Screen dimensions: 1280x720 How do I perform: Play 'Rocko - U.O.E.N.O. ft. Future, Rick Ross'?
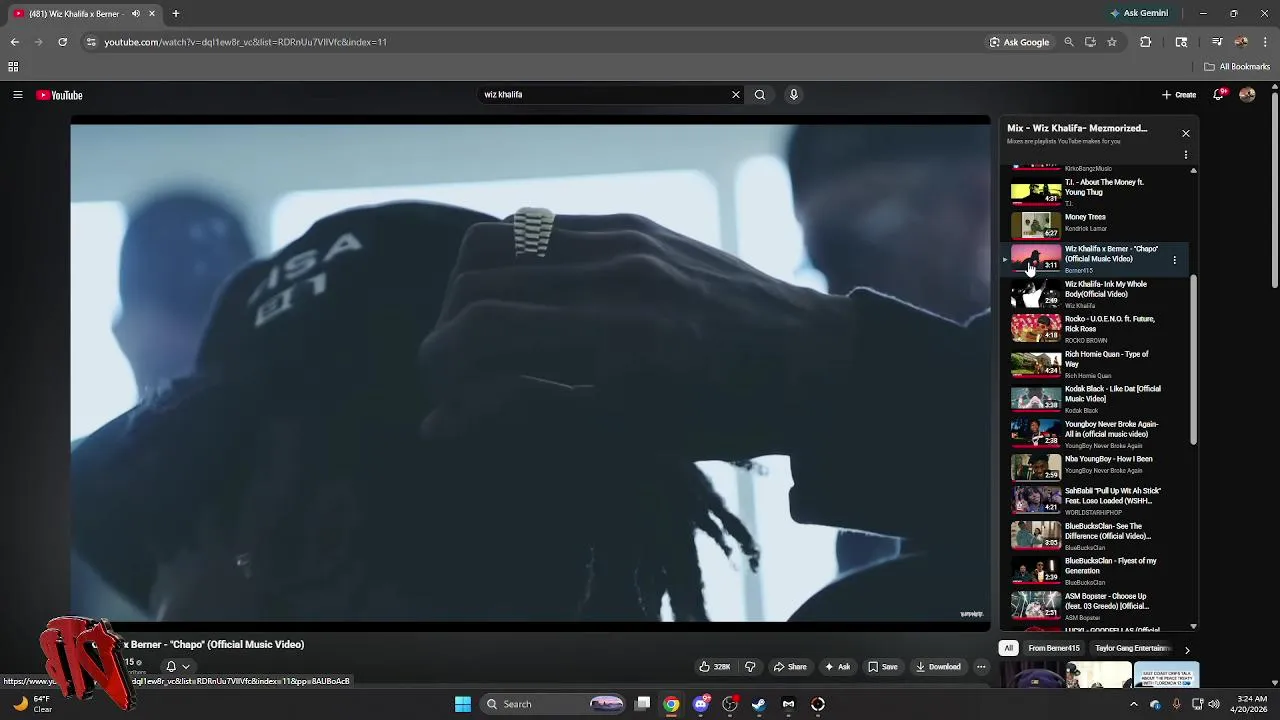pos(1097,329)
